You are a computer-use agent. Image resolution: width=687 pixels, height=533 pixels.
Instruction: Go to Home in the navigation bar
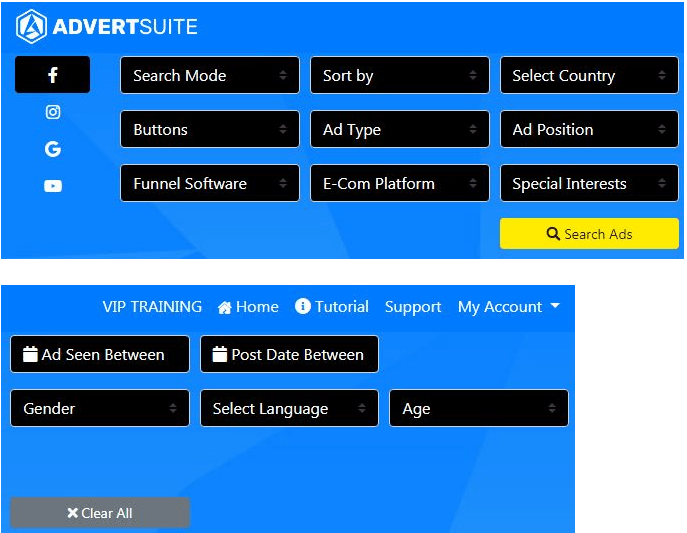pyautogui.click(x=248, y=307)
